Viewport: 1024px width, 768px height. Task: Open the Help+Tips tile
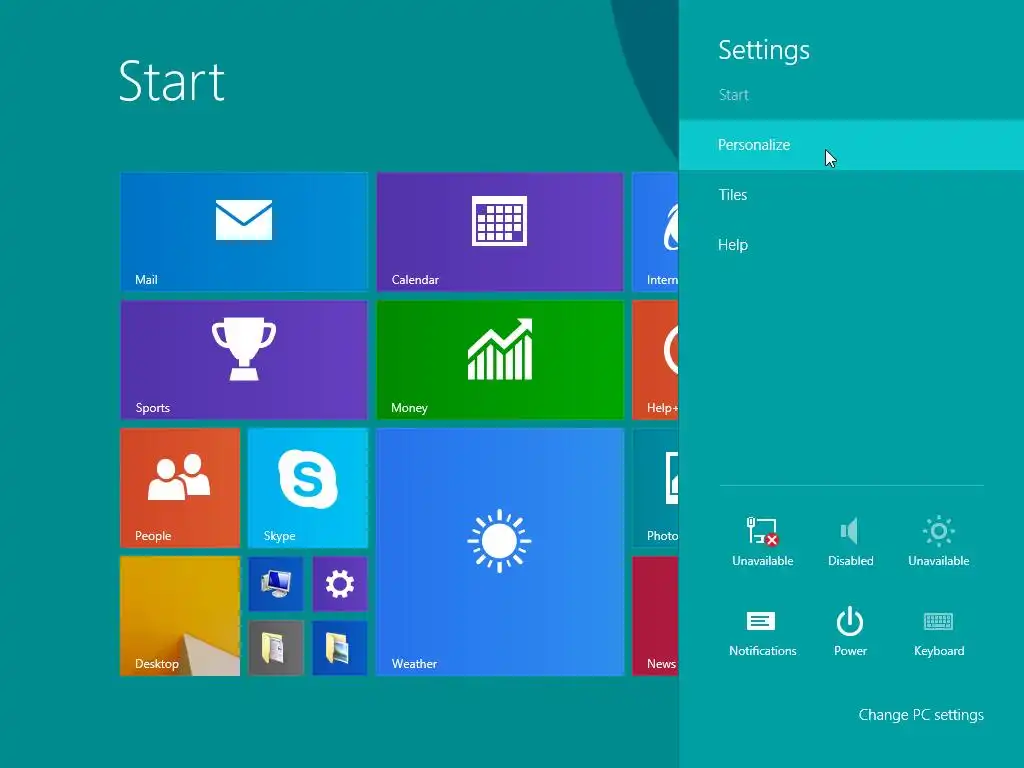pyautogui.click(x=656, y=360)
